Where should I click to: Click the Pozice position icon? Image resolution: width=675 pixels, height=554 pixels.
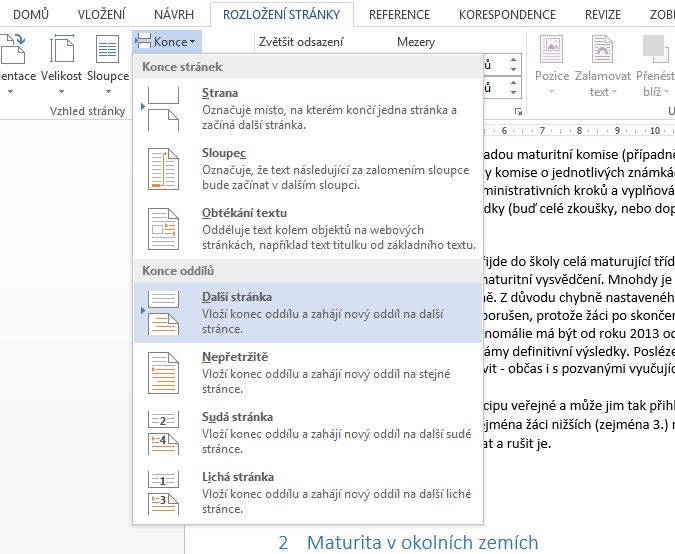point(551,49)
